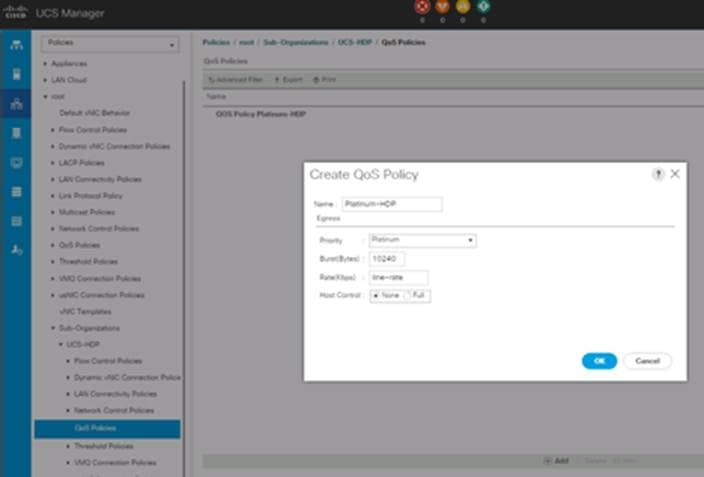
Task: Open the VM section in the sidebar
Action: pos(16,163)
